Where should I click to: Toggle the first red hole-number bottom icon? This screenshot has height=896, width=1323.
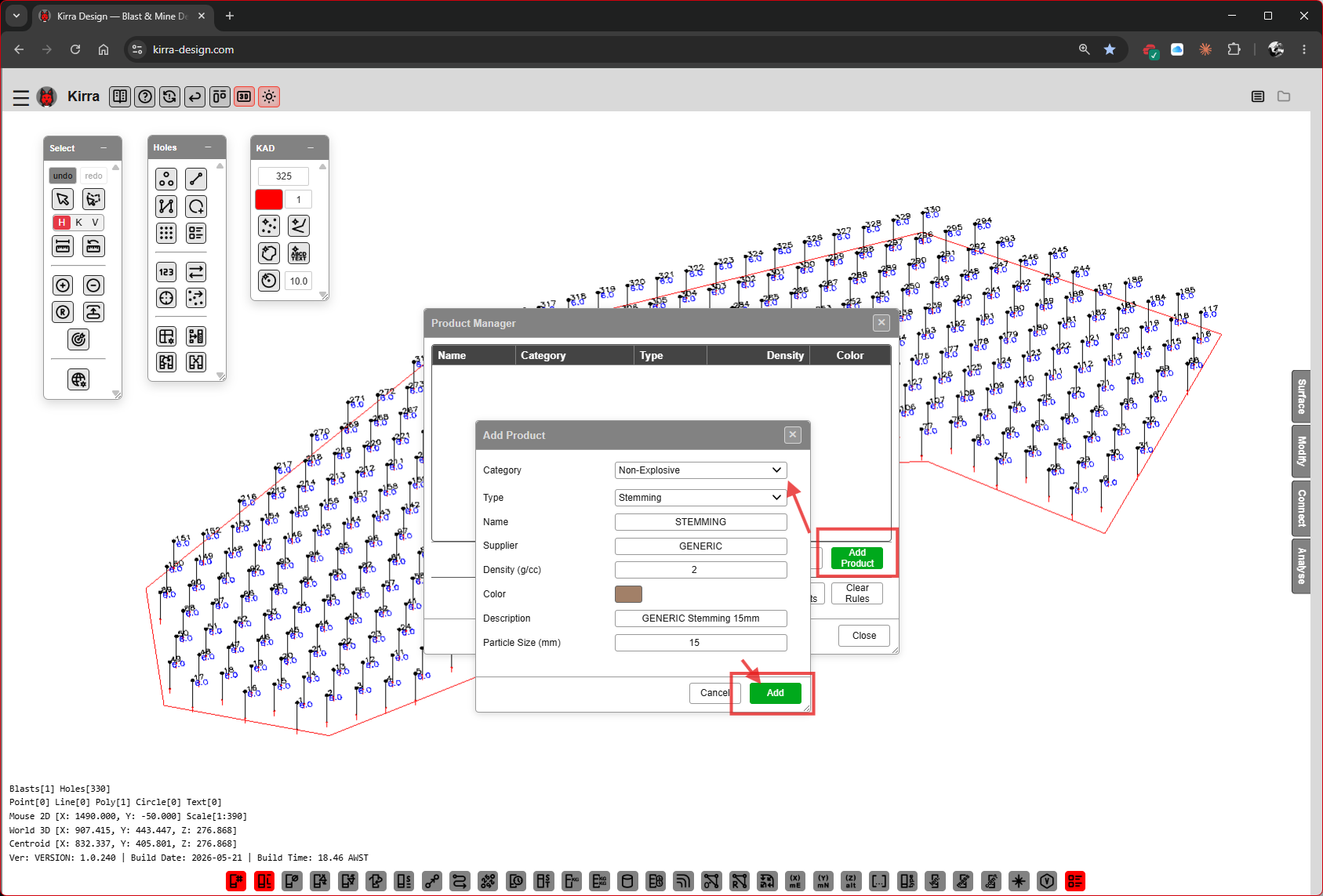[x=236, y=881]
